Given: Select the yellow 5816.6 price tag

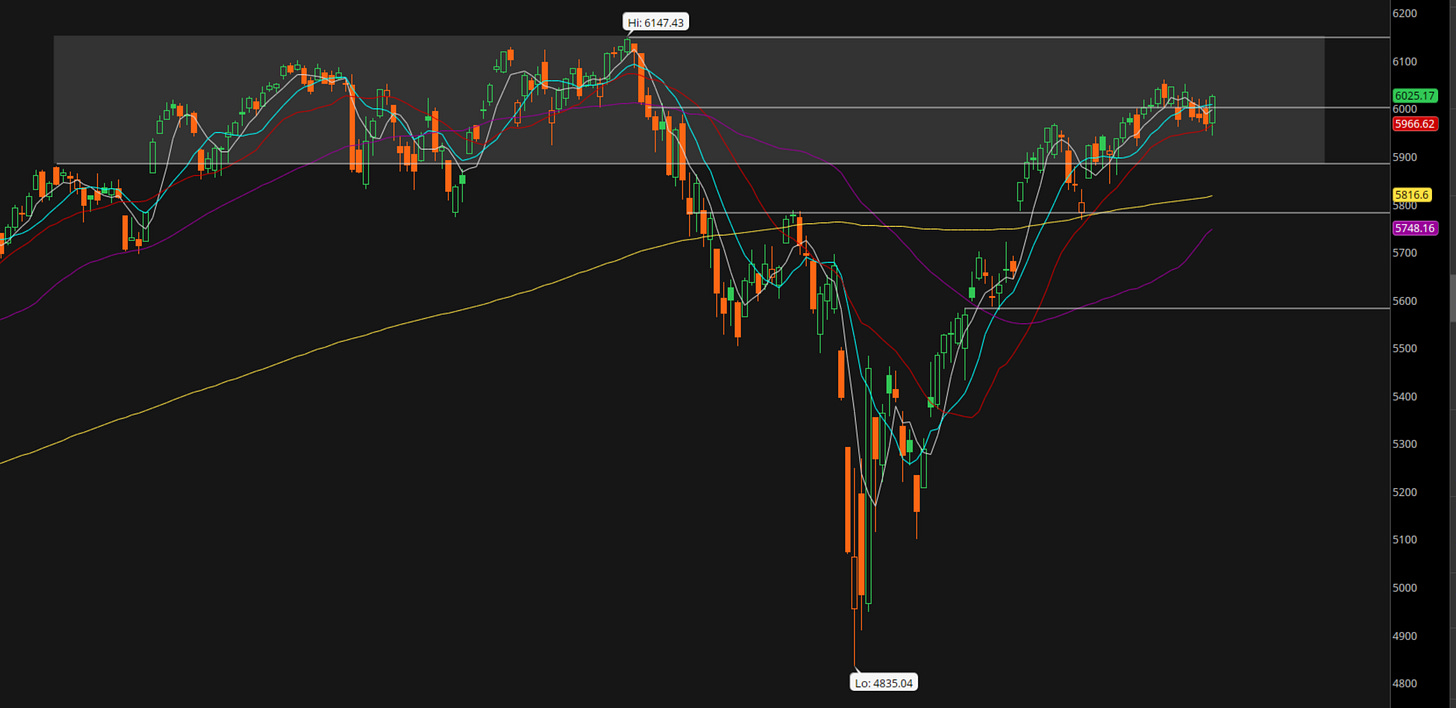Looking at the screenshot, I should click(x=1412, y=195).
